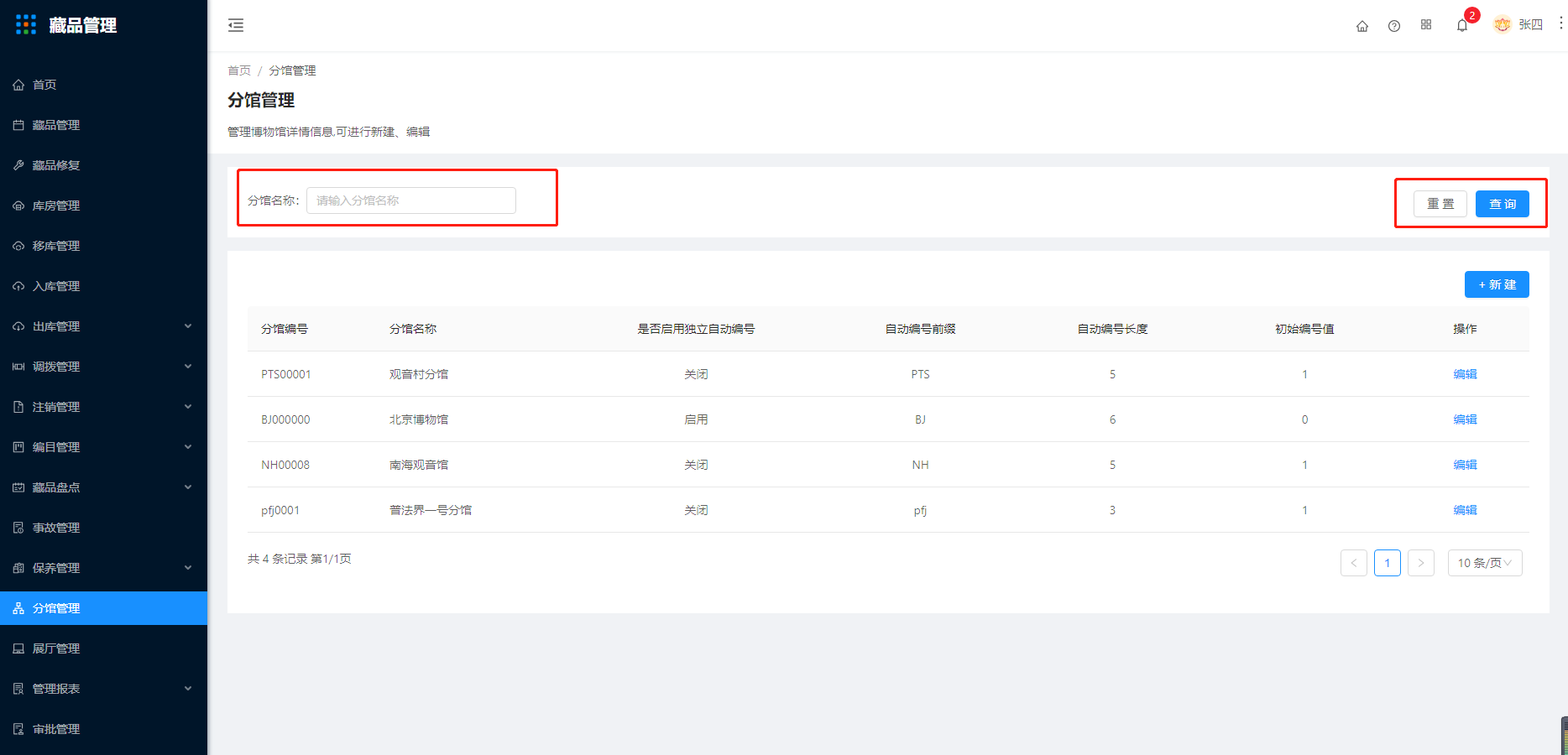Open notifications bell icon
Image resolution: width=1568 pixels, height=755 pixels.
(x=1462, y=26)
